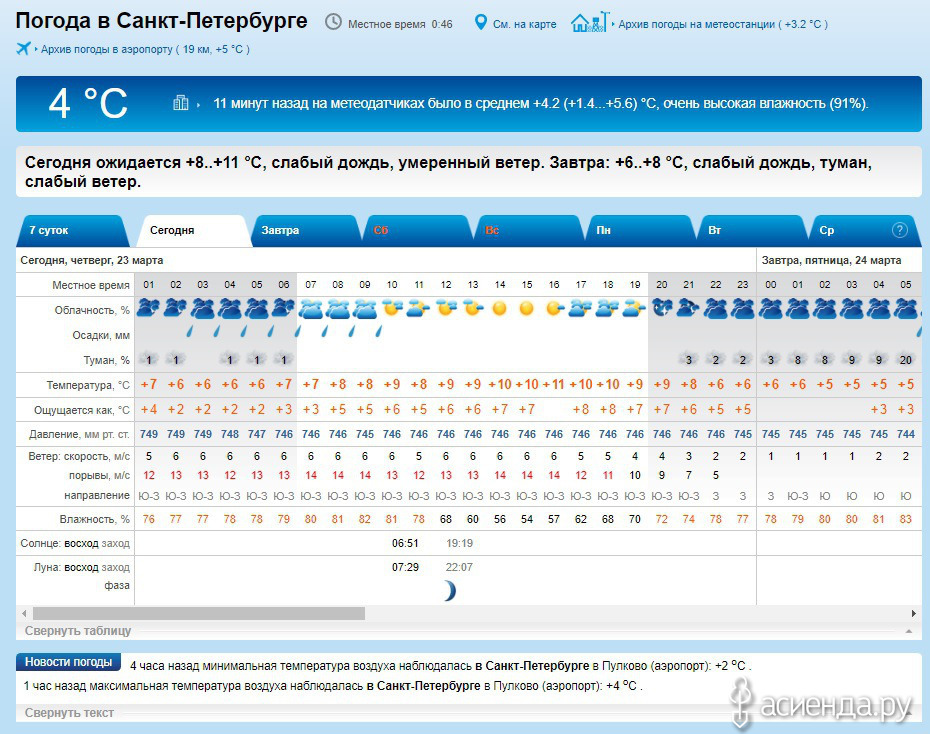Viewport: 930px width, 734px height.
Task: Click fog icon value 3 at hour 21
Action: (689, 360)
